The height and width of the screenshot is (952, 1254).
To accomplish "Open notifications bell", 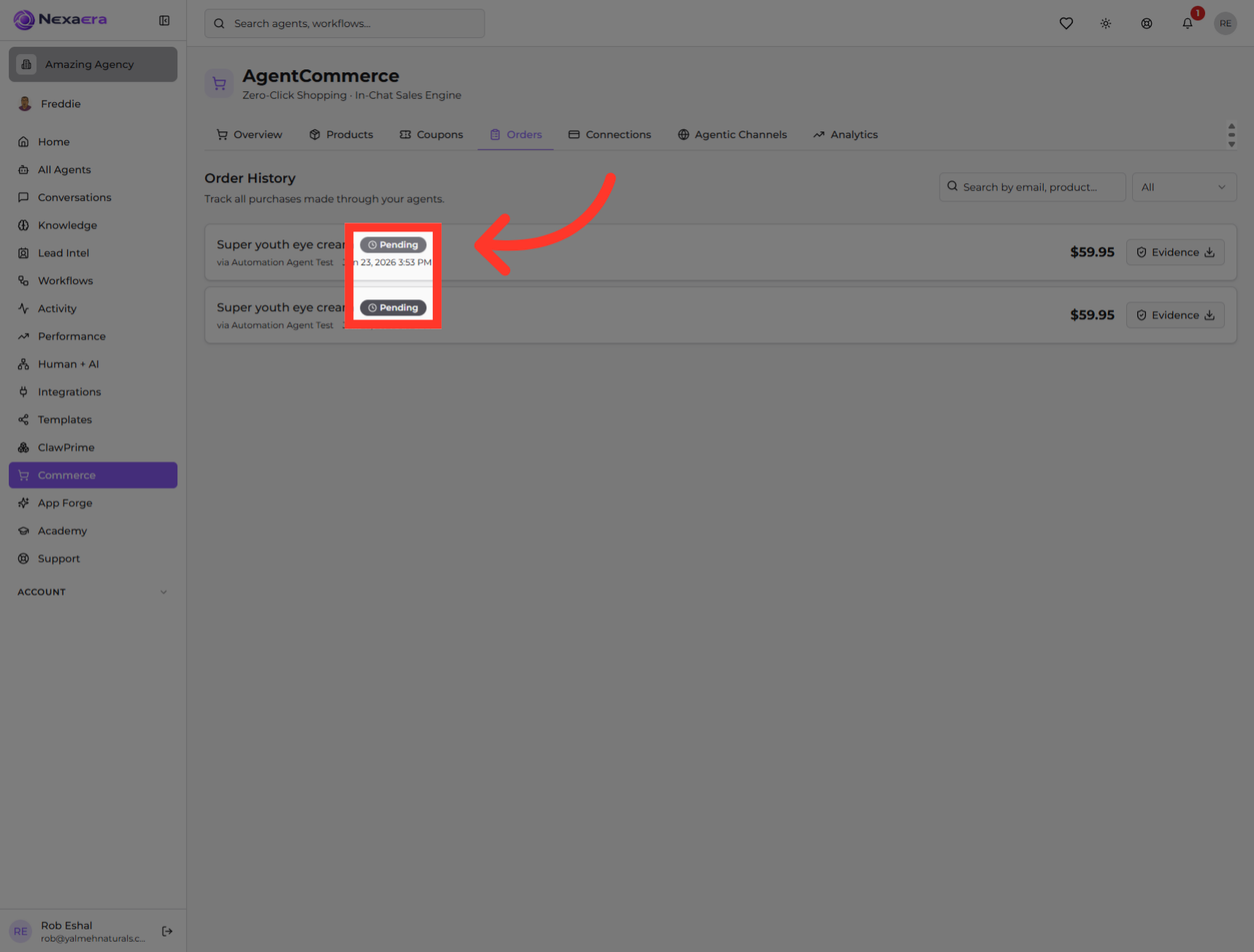I will click(x=1188, y=23).
